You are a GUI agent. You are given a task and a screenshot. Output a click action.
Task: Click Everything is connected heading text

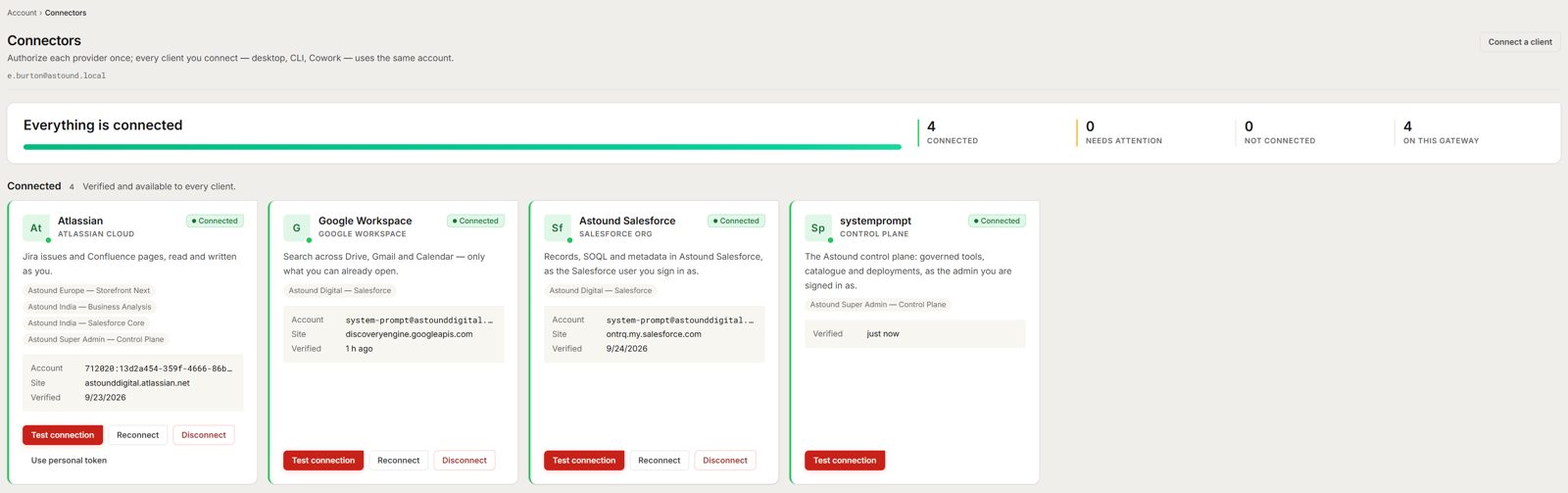click(x=103, y=125)
